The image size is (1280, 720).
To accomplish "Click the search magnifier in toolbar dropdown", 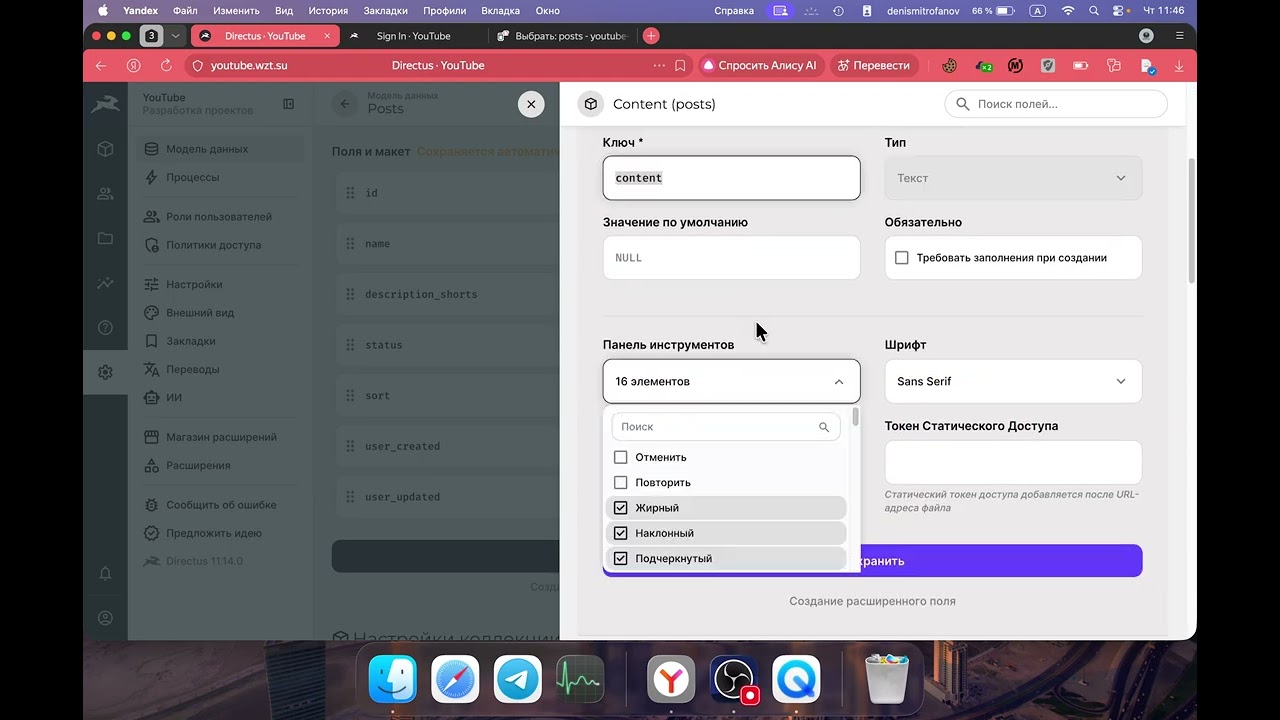I will [824, 427].
